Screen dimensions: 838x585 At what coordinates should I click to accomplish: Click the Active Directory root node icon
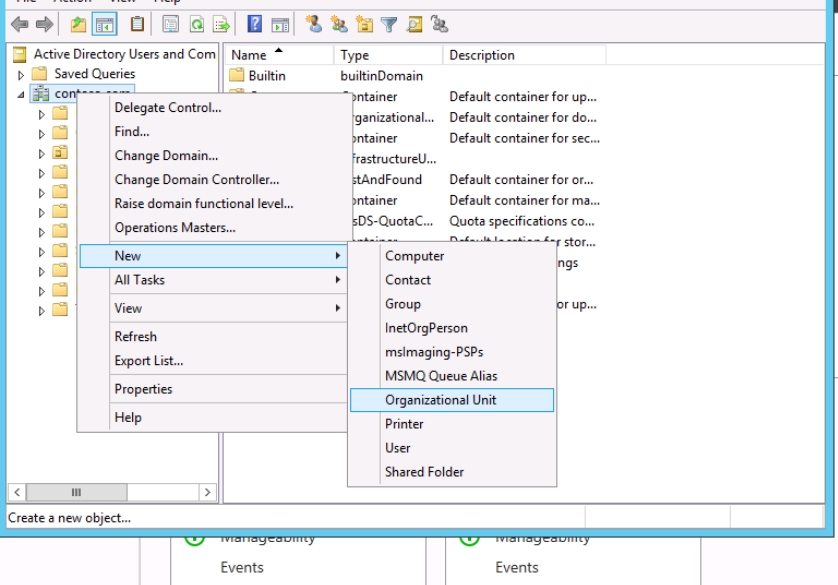[x=20, y=54]
